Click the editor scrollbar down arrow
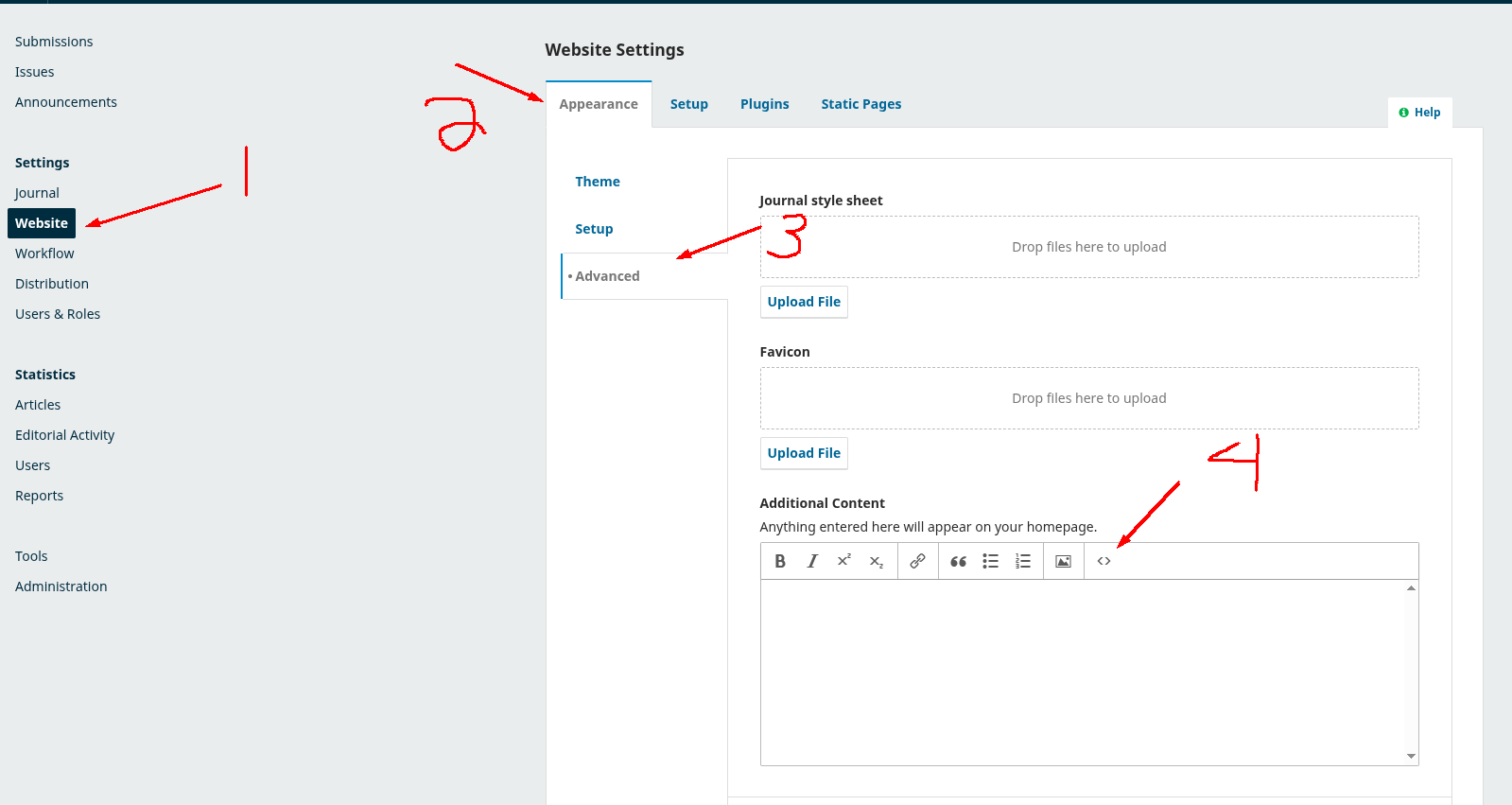Viewport: 1512px width, 805px height. tap(1411, 756)
